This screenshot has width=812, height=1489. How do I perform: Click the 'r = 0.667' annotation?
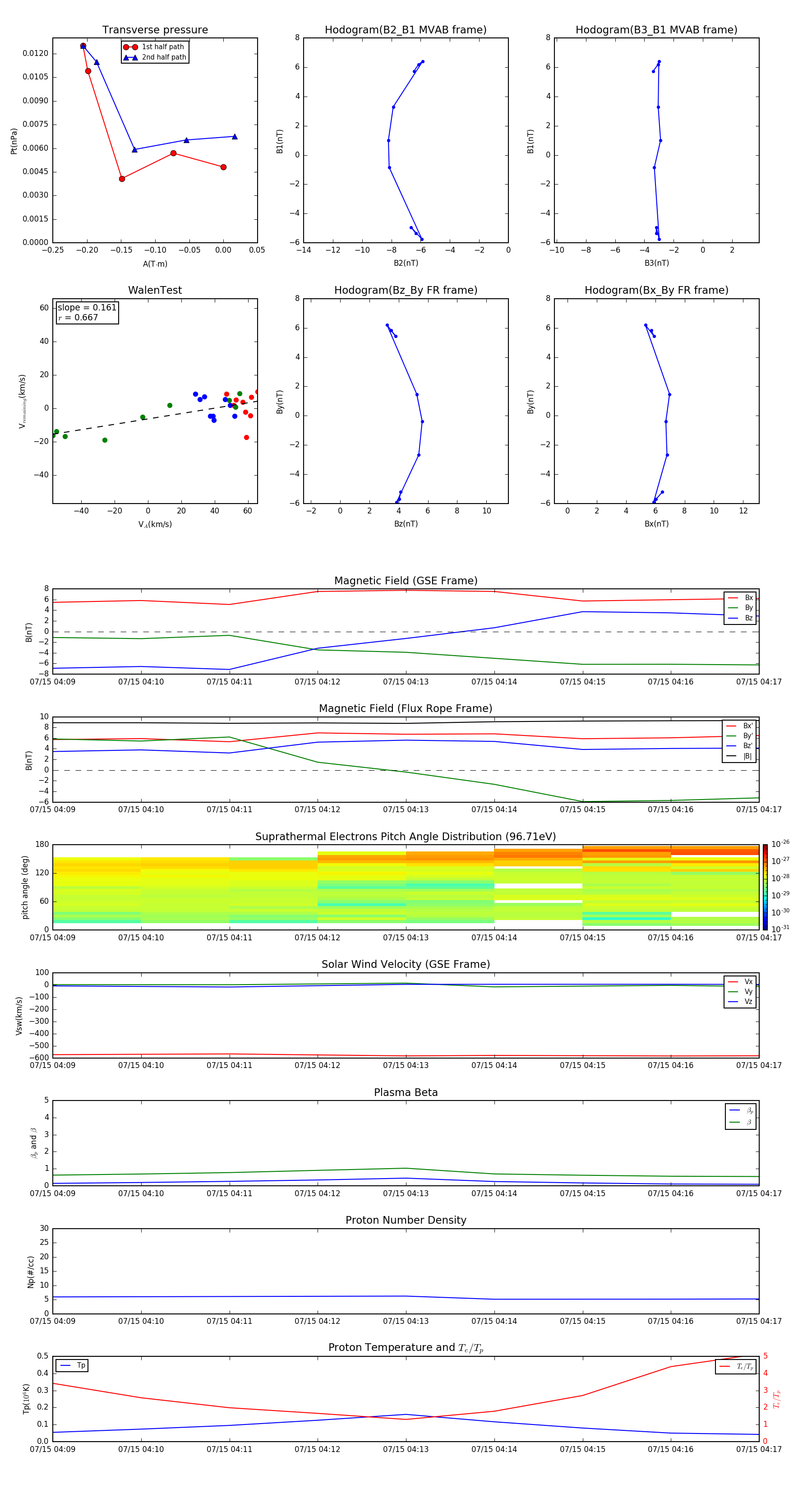click(x=78, y=317)
